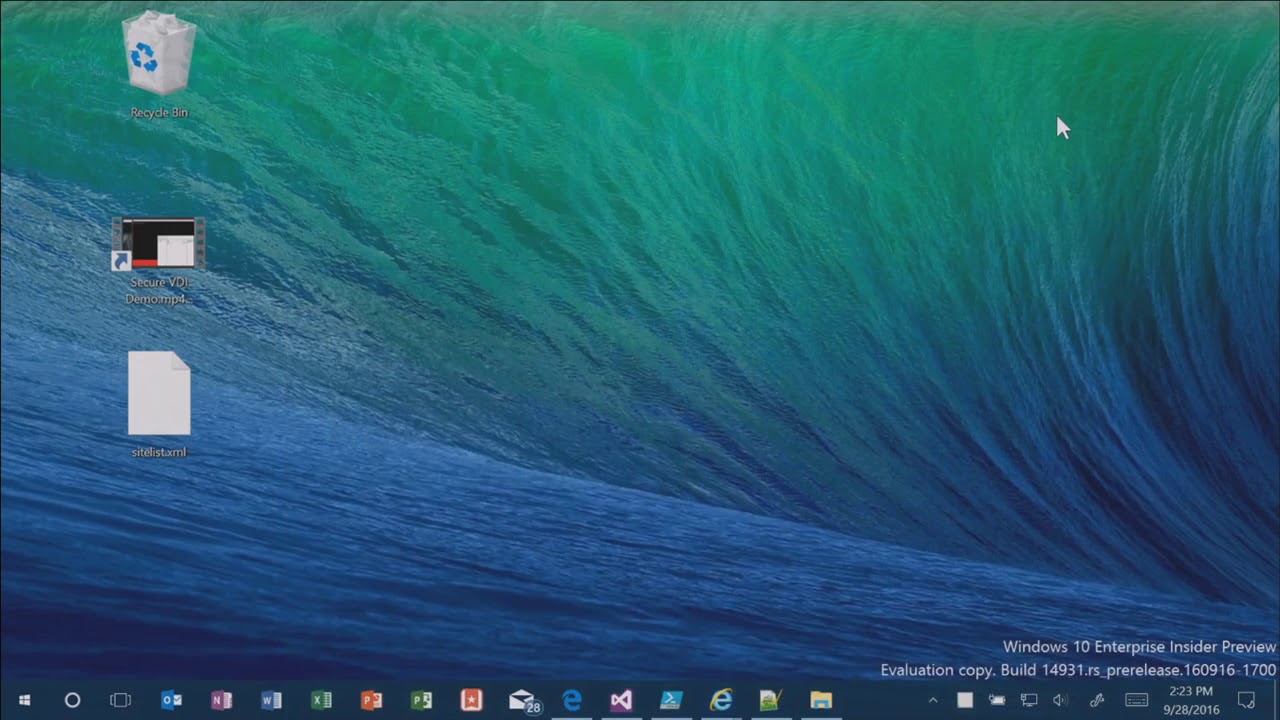Launch Outlook from the taskbar
Image resolution: width=1280 pixels, height=720 pixels.
171,700
